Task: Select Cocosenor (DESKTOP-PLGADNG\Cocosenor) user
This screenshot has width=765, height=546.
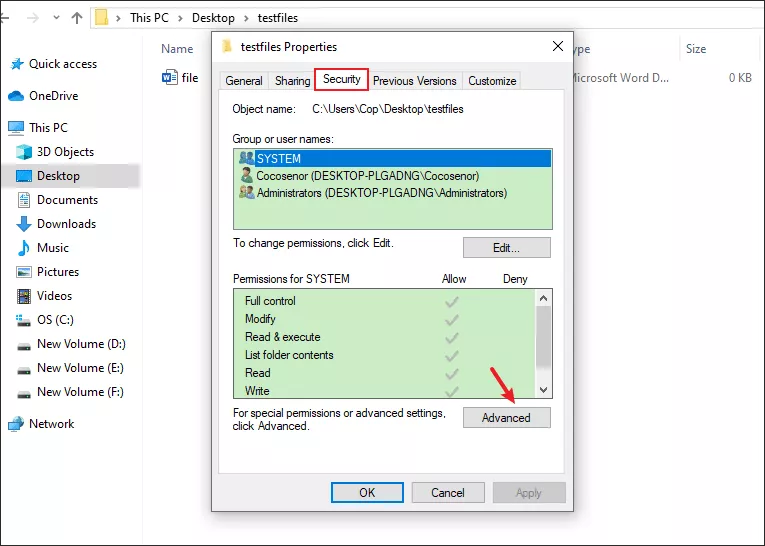Action: point(393,176)
